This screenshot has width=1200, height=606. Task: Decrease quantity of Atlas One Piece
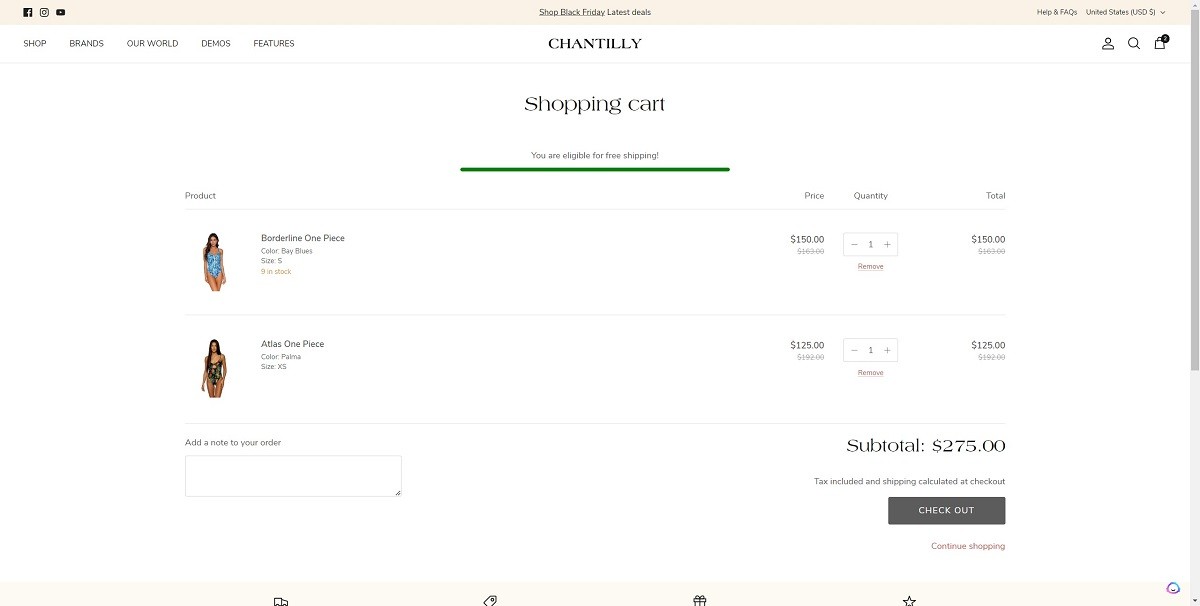pos(854,350)
